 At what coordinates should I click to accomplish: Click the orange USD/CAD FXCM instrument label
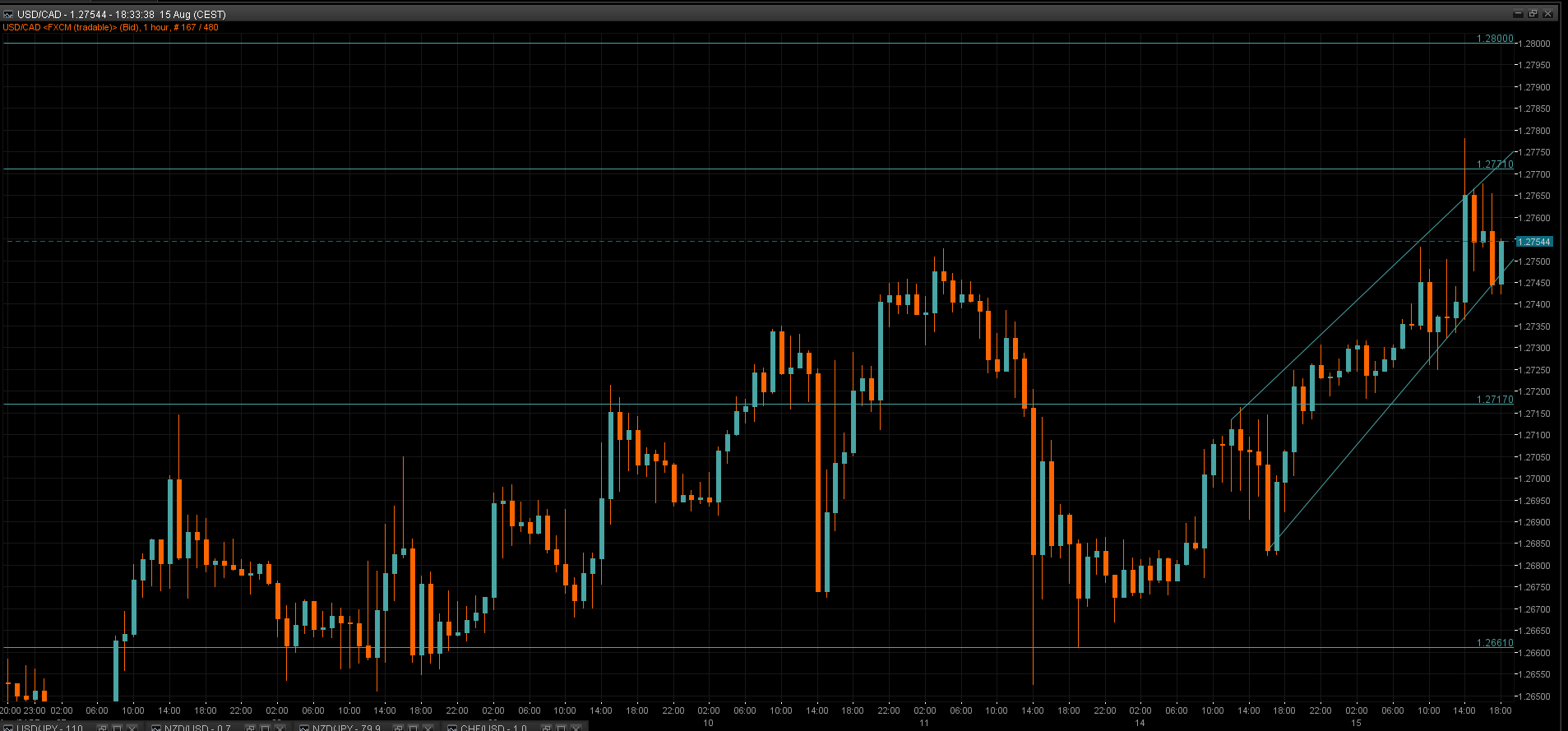pos(110,27)
